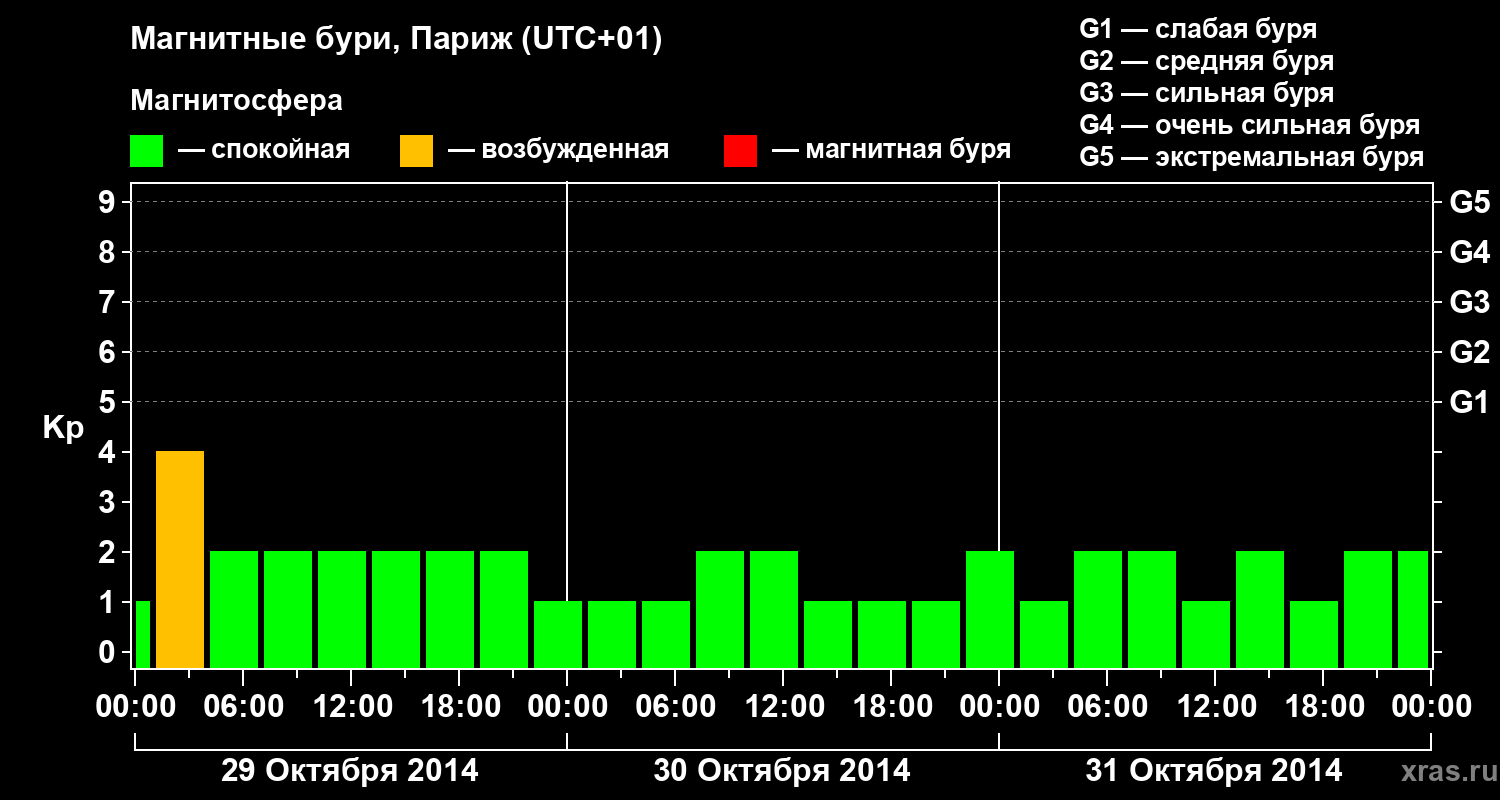Click the 18:00 time label above 31 Октября
1500x800 pixels.
(x=1323, y=706)
